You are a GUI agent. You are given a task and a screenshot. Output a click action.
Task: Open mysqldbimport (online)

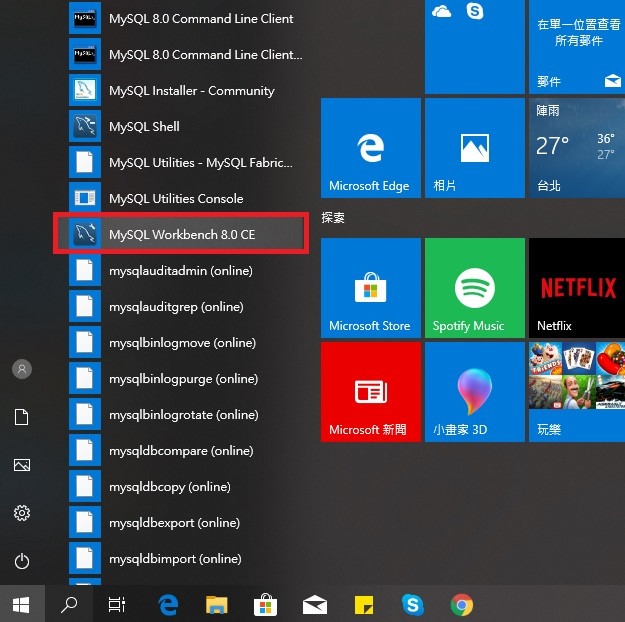tap(187, 559)
